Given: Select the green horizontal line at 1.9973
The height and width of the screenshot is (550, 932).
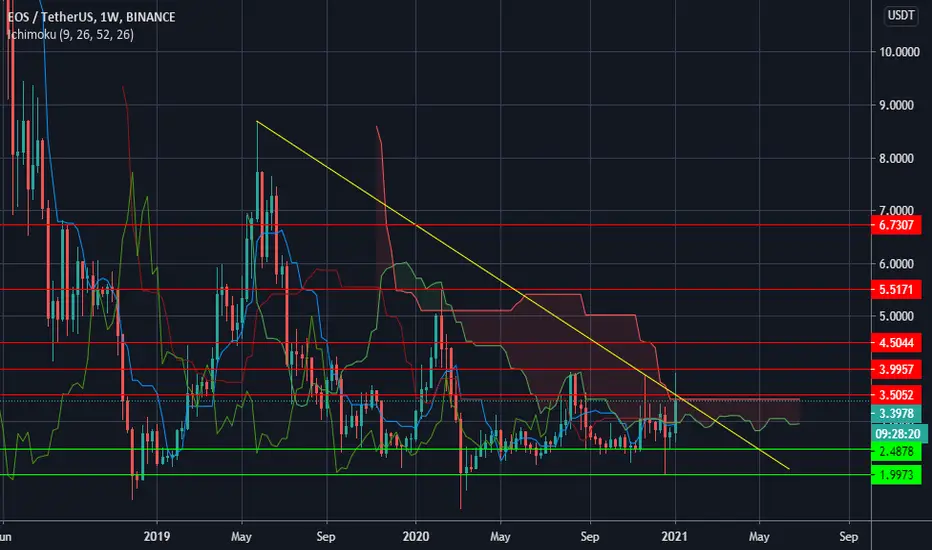Looking at the screenshot, I should click(434, 475).
